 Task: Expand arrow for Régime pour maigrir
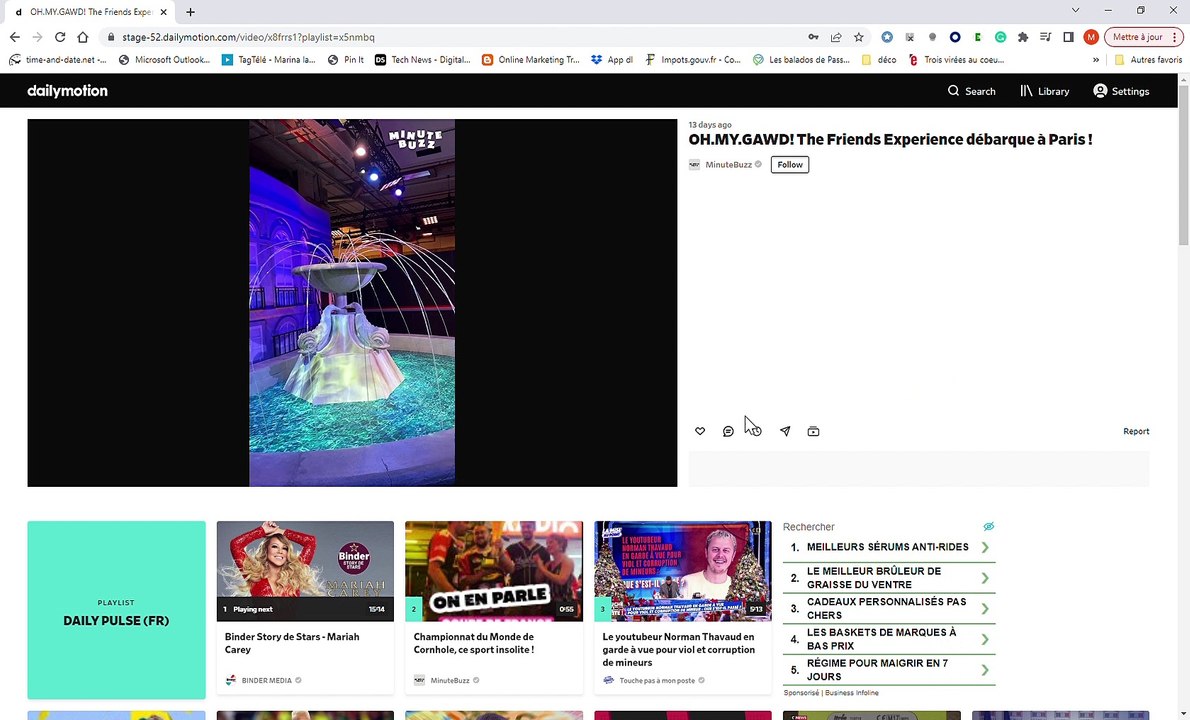click(x=985, y=670)
